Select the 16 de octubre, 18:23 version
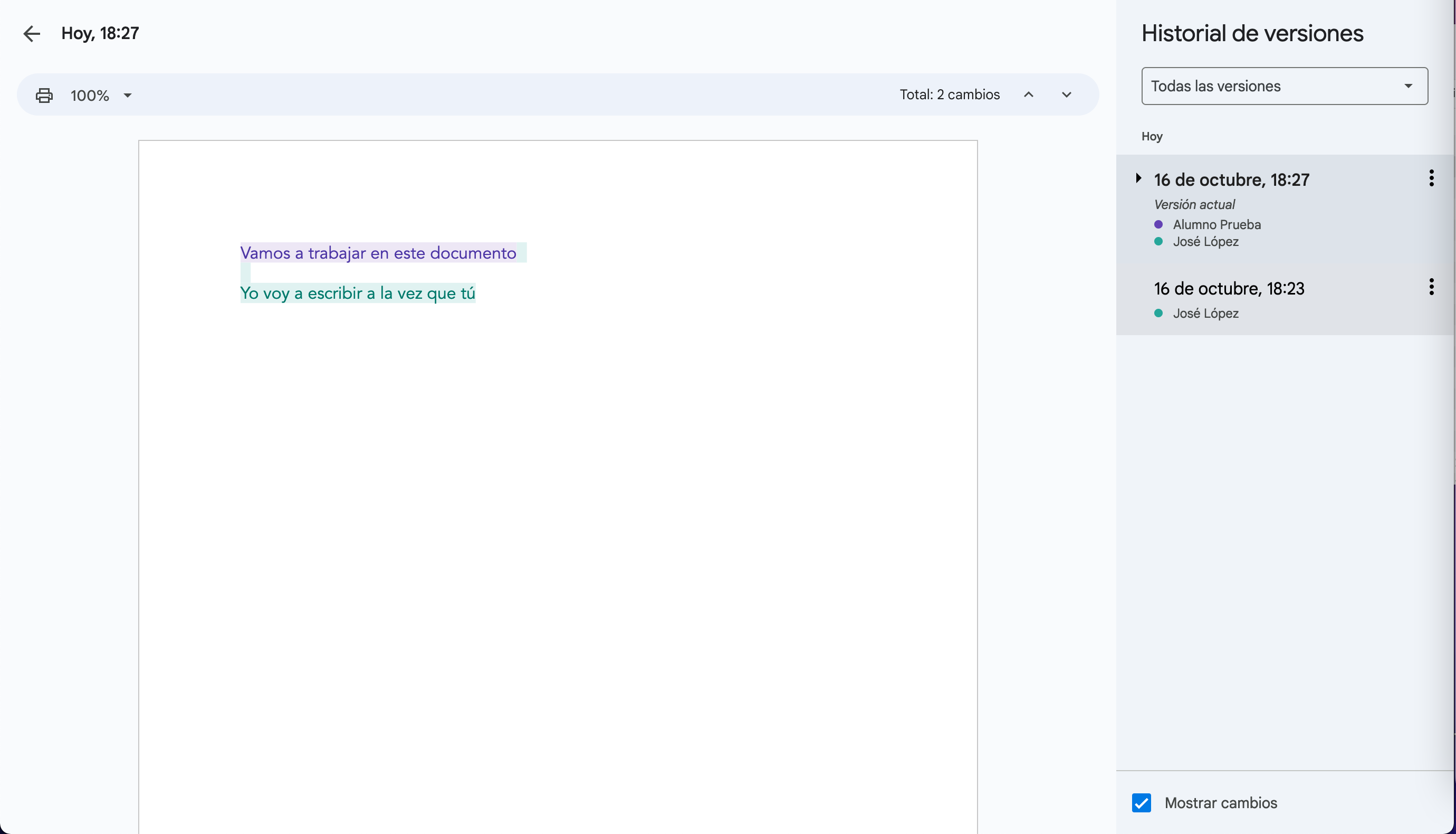 [x=1229, y=289]
